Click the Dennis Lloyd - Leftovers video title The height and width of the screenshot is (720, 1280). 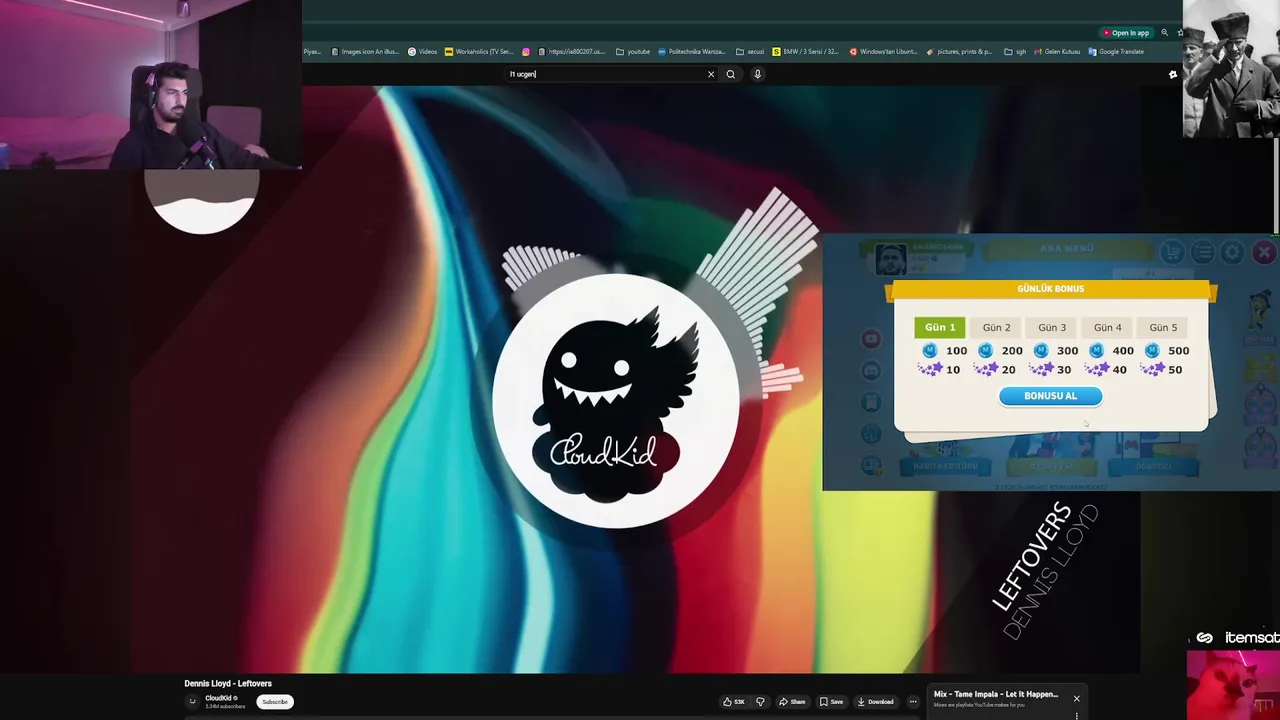[228, 683]
